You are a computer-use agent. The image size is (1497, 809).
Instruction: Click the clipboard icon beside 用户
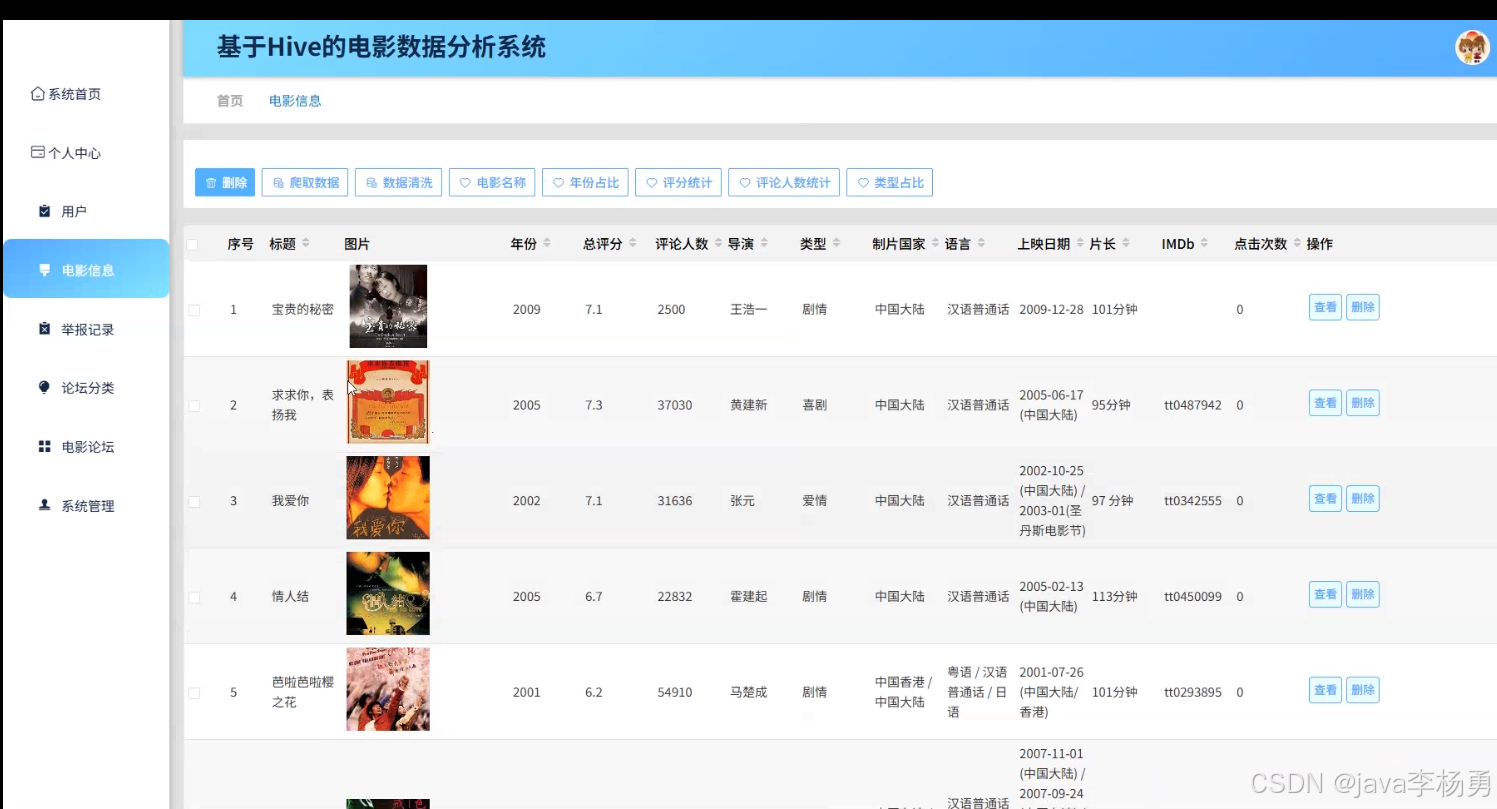pos(44,211)
